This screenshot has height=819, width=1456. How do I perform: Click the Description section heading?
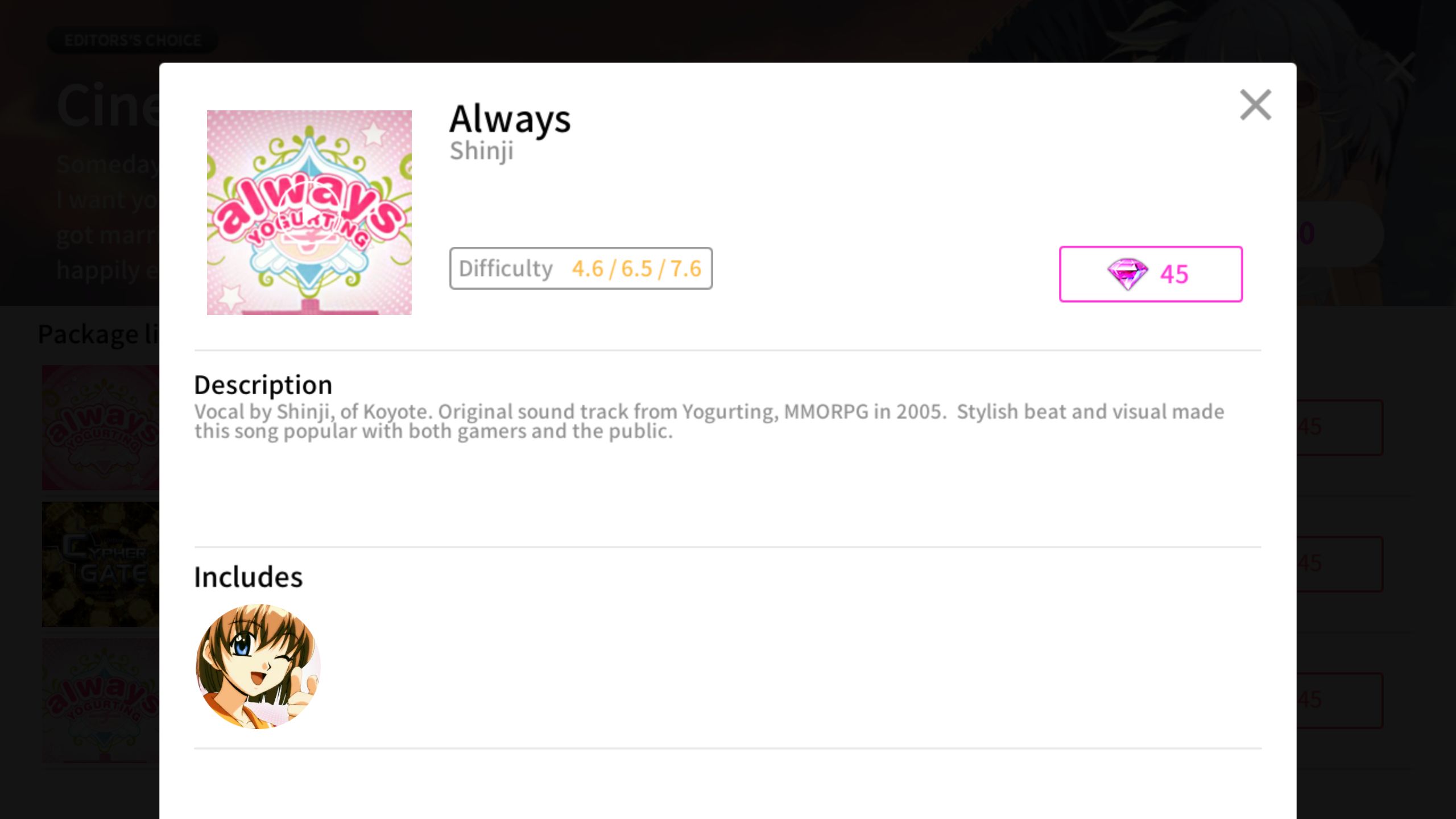263,385
